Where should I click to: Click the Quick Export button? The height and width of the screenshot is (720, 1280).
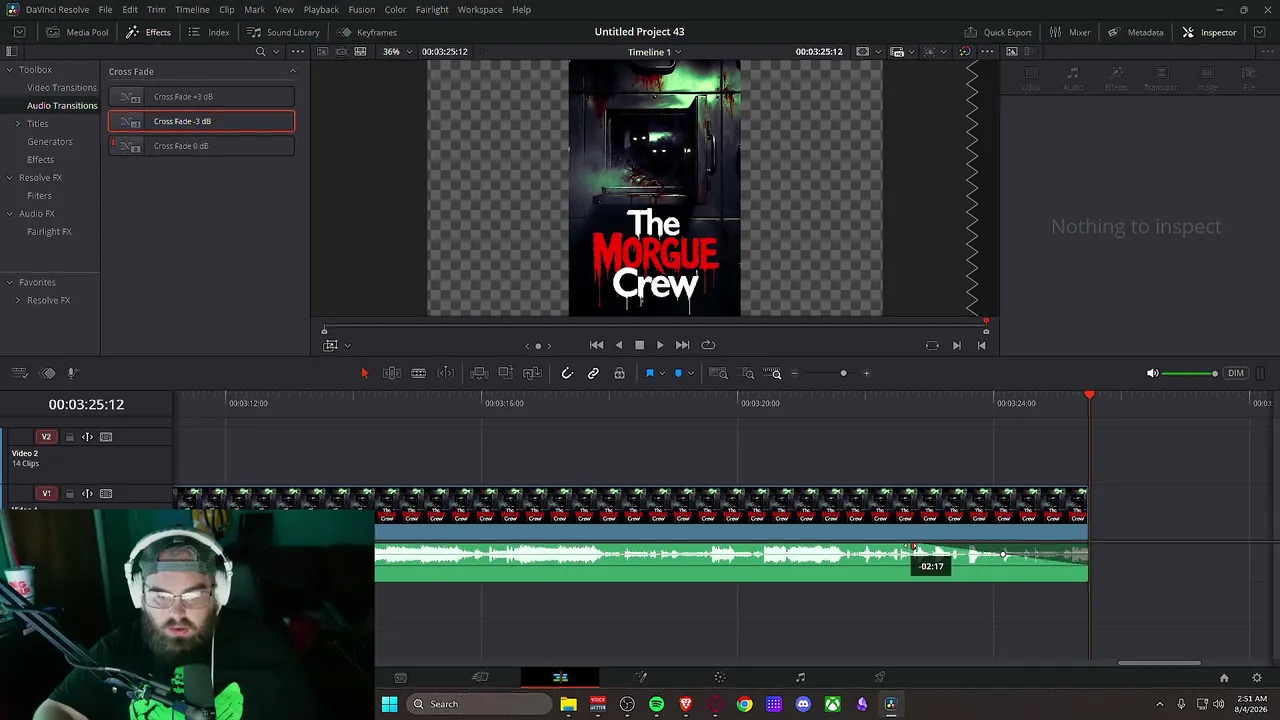[998, 32]
